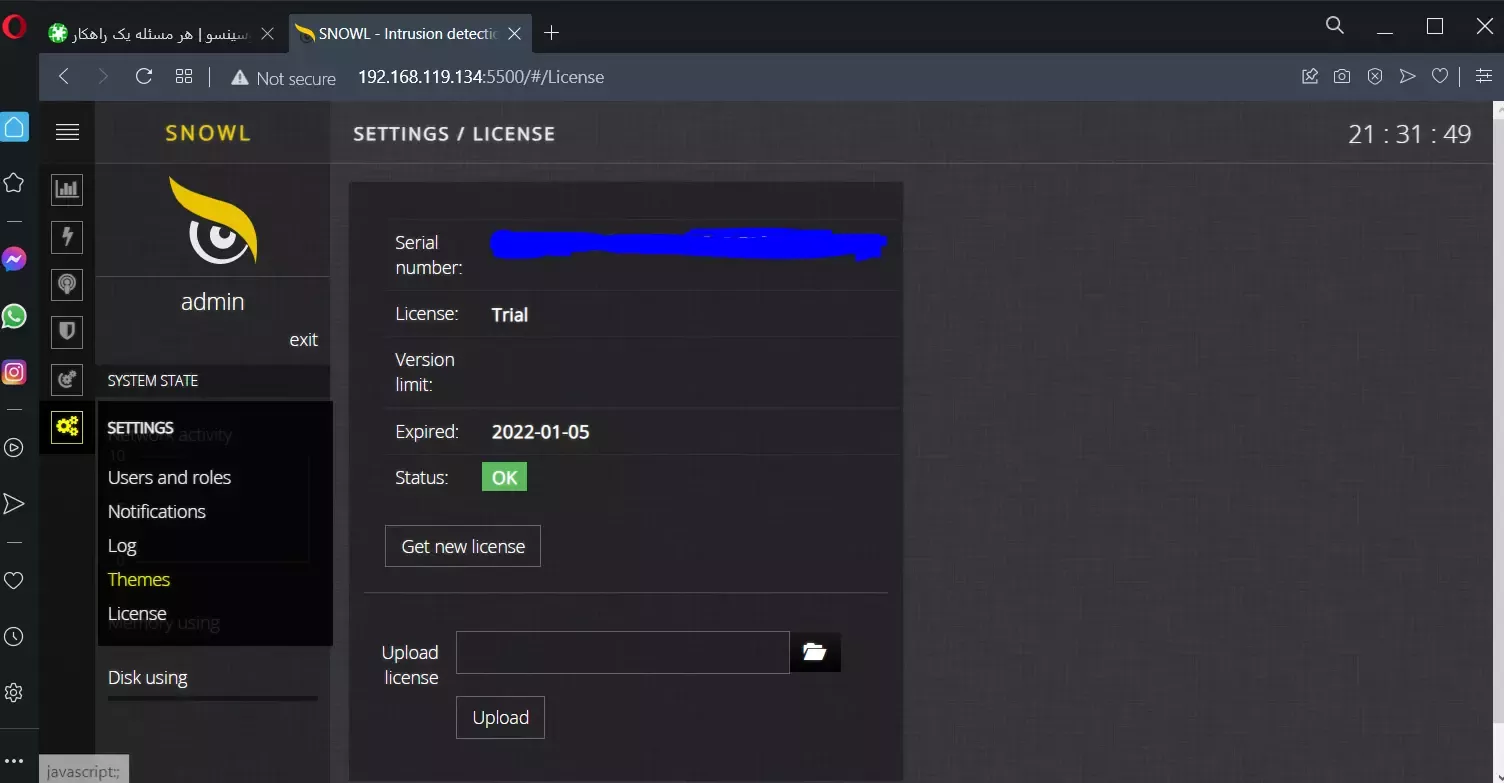Open the Opera main menu logo
1504x783 pixels.
(14, 27)
